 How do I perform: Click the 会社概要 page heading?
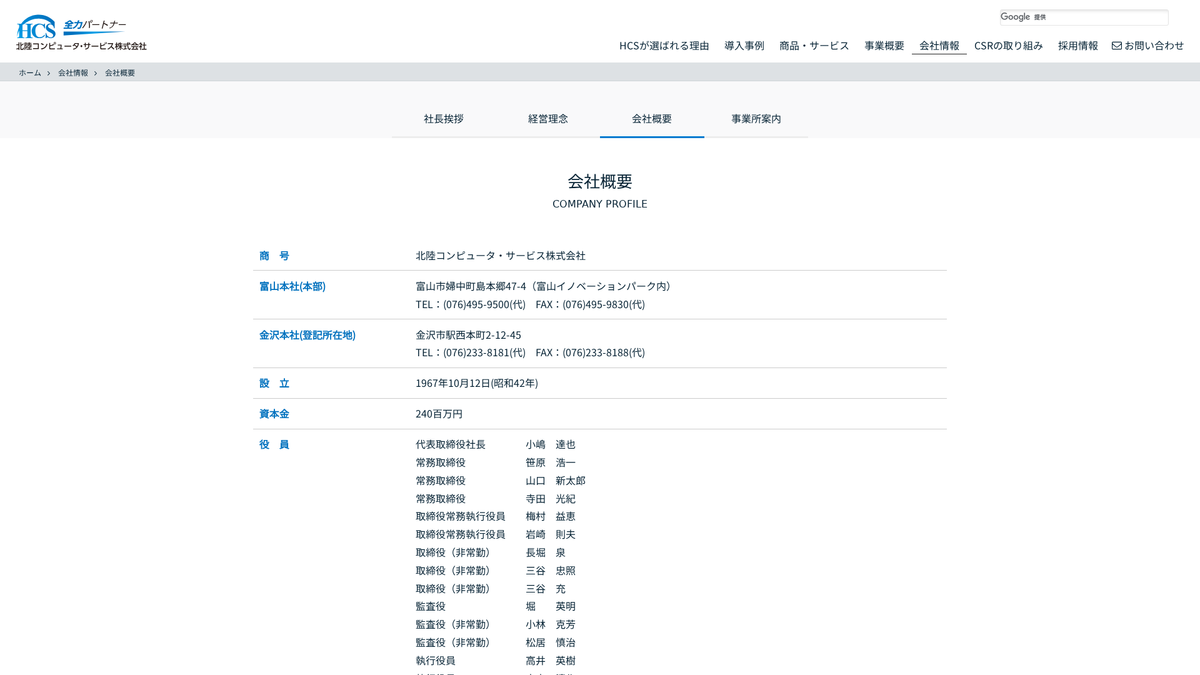tap(600, 181)
